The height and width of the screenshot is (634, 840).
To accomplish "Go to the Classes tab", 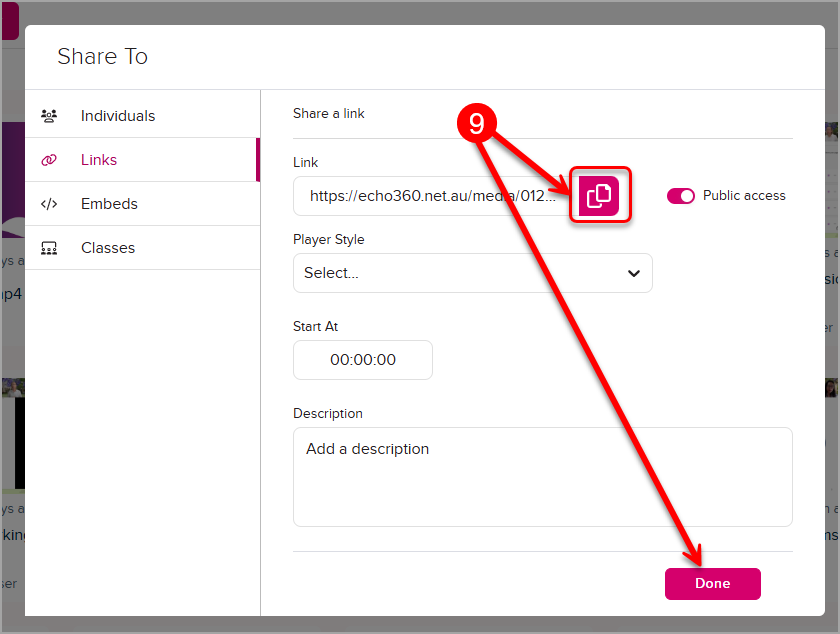I will [x=108, y=248].
